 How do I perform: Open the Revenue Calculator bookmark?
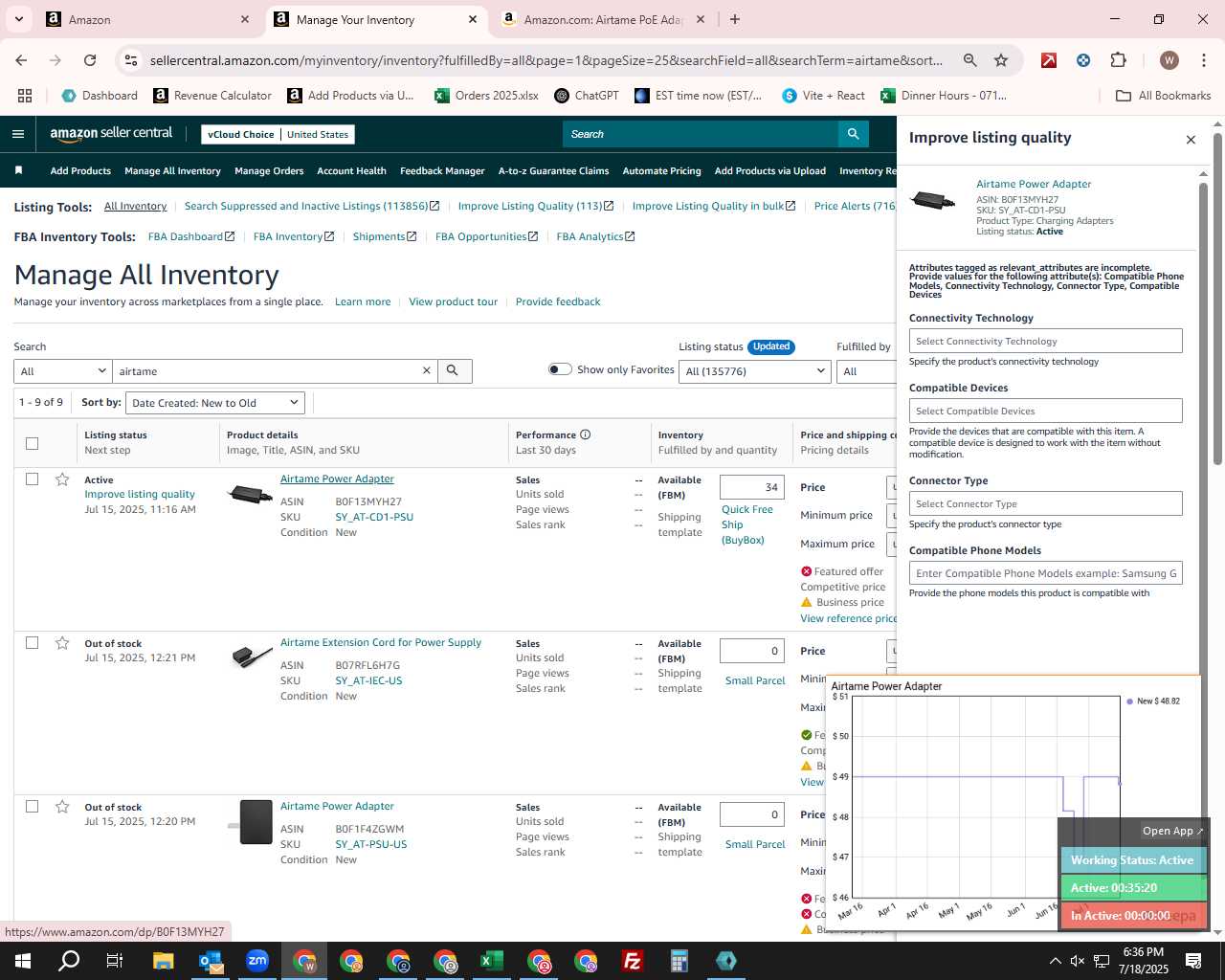[x=212, y=96]
